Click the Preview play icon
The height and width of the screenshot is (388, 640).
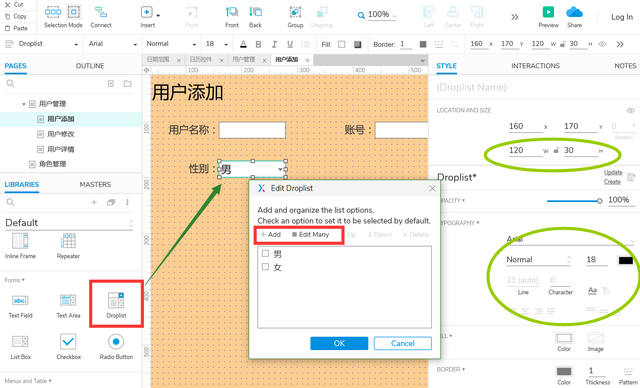(x=548, y=12)
